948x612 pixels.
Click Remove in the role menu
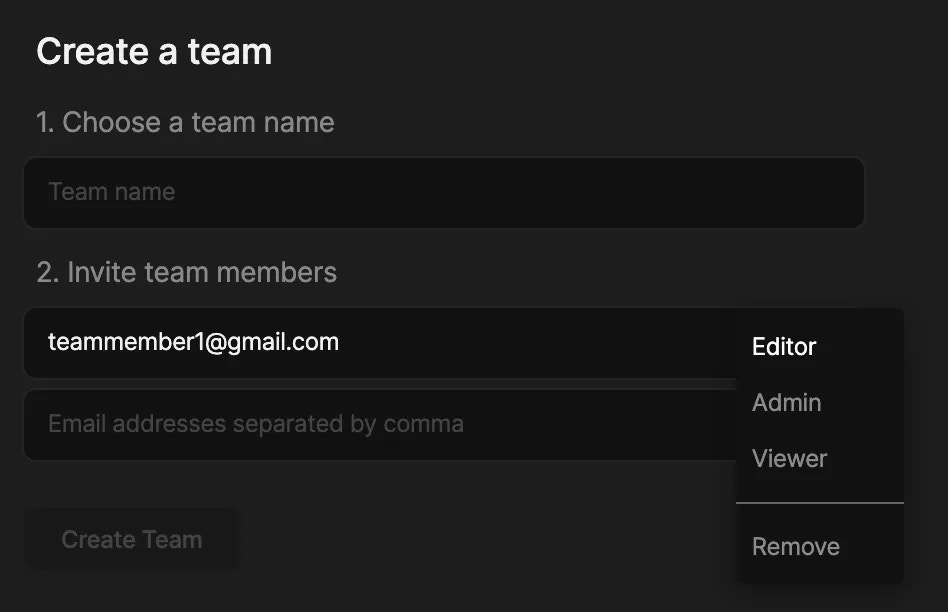coord(795,547)
